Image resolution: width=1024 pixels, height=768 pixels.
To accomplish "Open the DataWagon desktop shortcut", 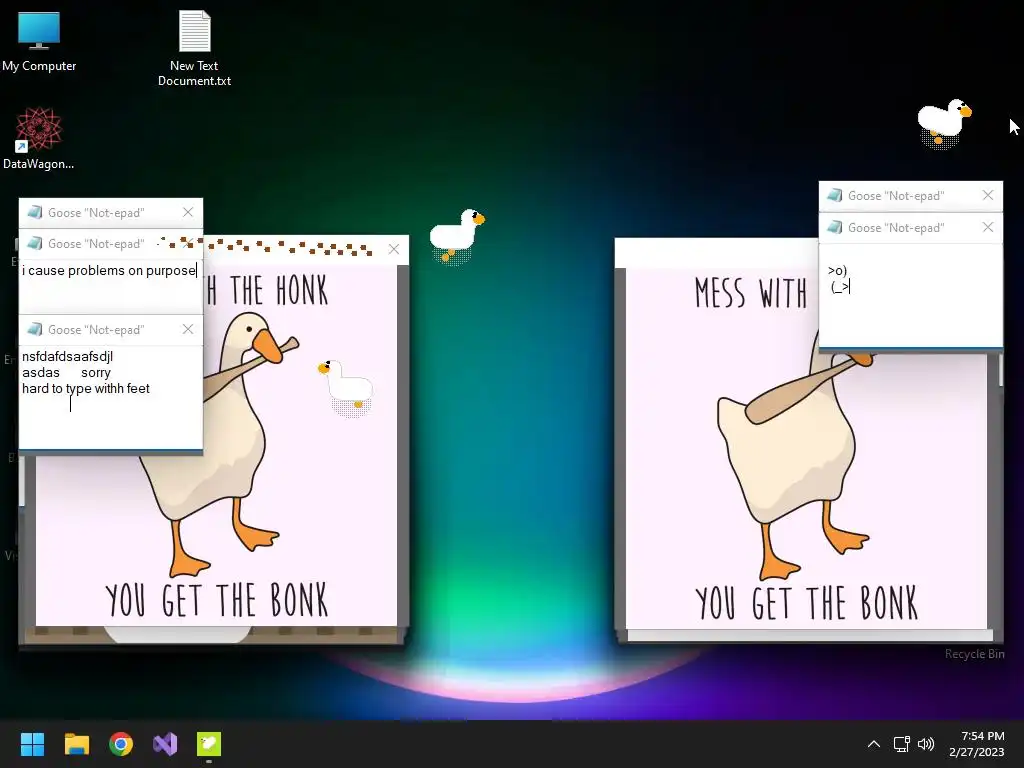I will 39,138.
